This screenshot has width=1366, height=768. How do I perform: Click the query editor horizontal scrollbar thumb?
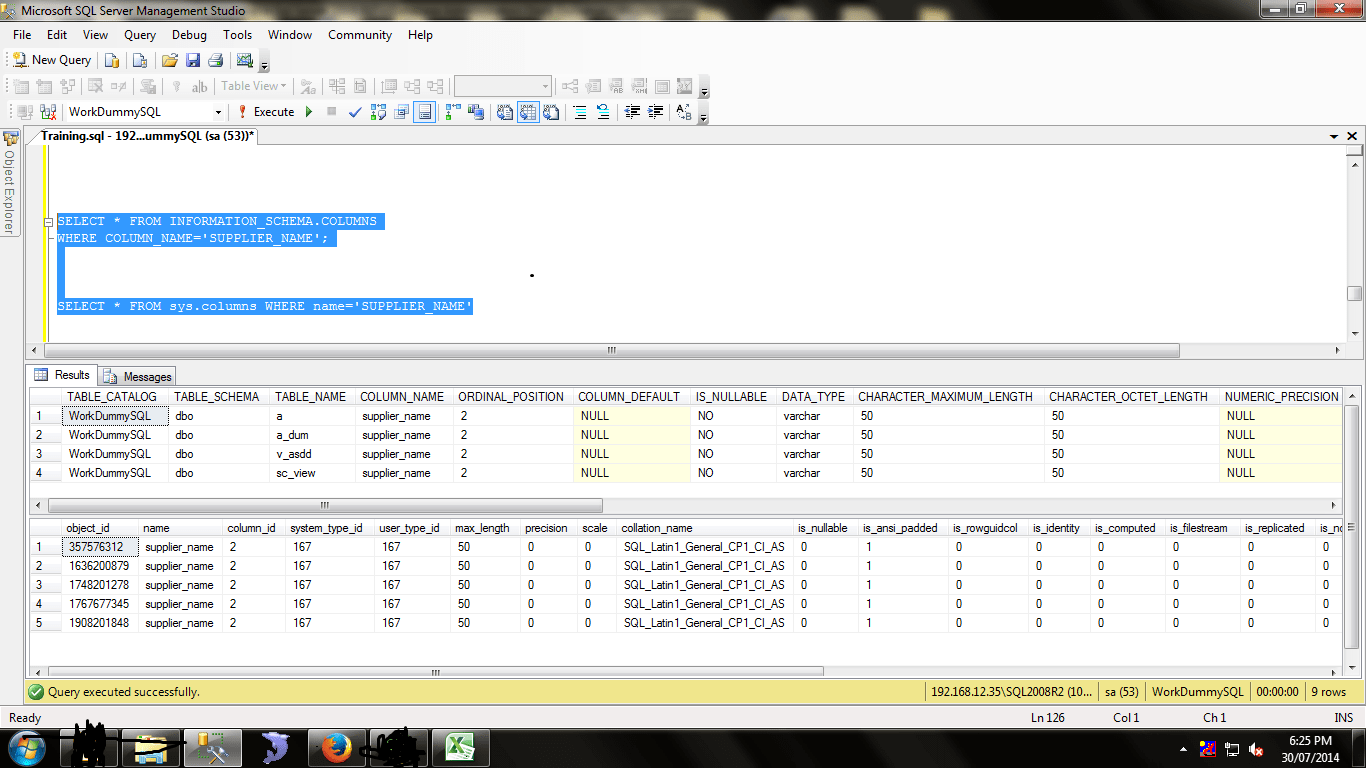[x=611, y=351]
